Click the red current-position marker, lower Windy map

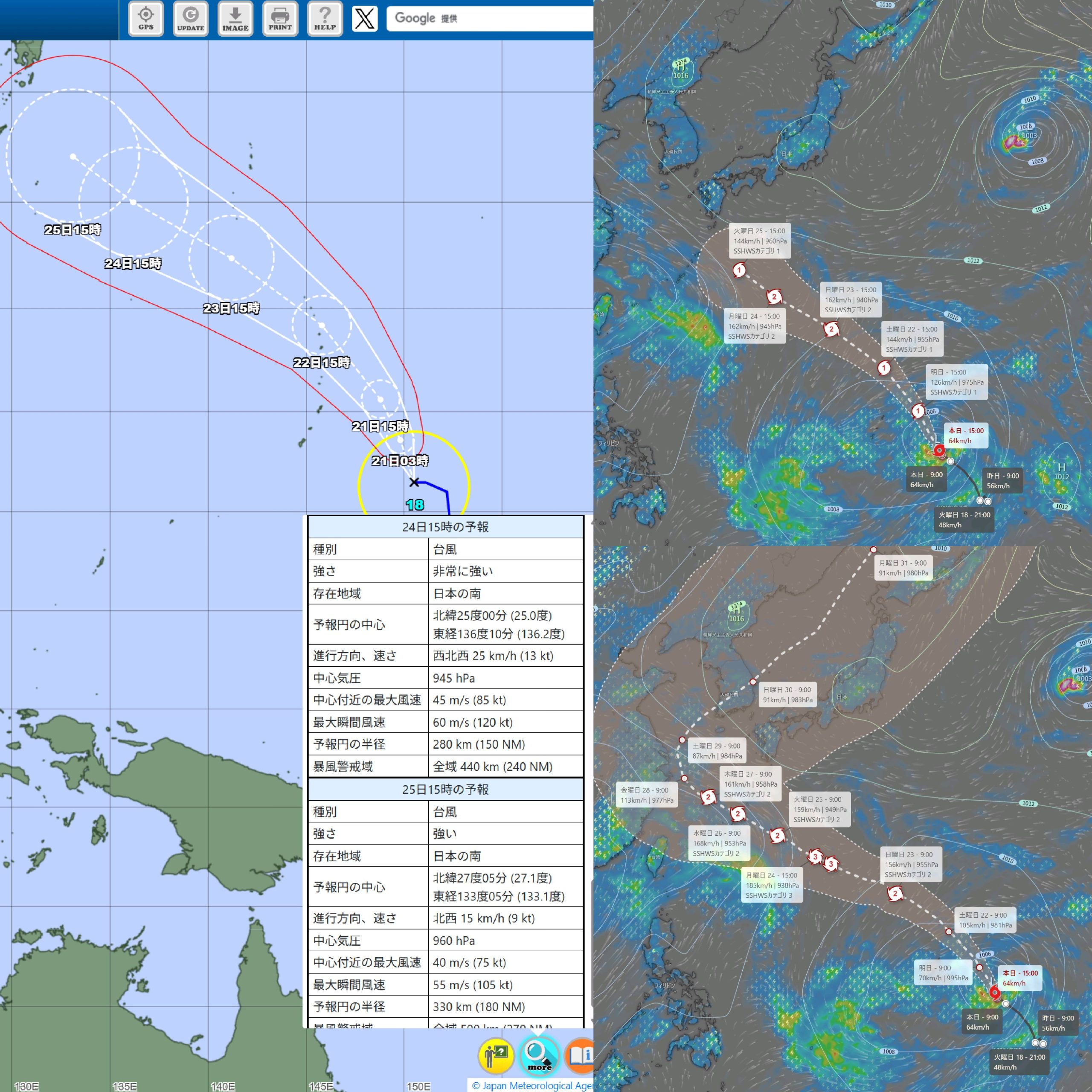(x=995, y=993)
